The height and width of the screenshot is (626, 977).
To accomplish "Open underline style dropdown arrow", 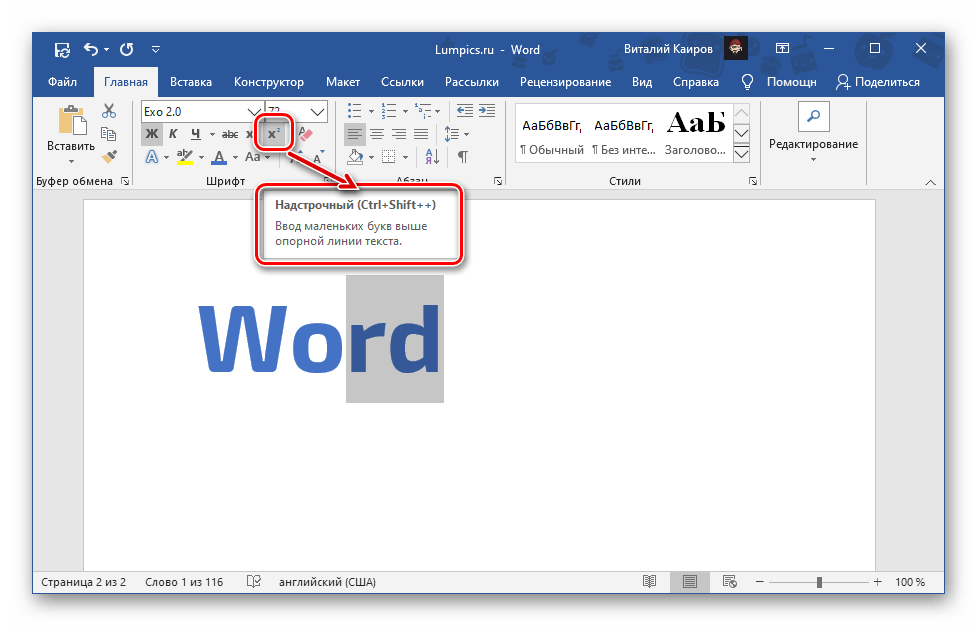I will point(212,135).
